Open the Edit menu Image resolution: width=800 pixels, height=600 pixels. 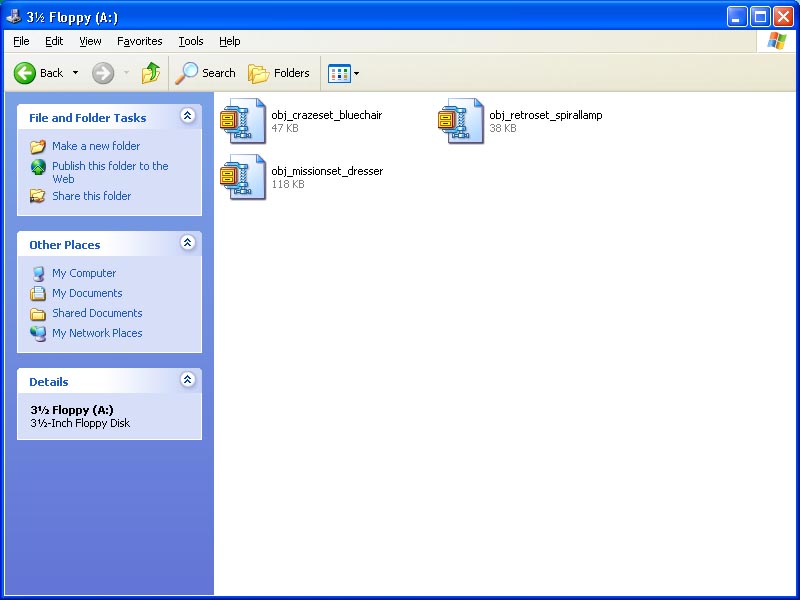click(x=54, y=41)
